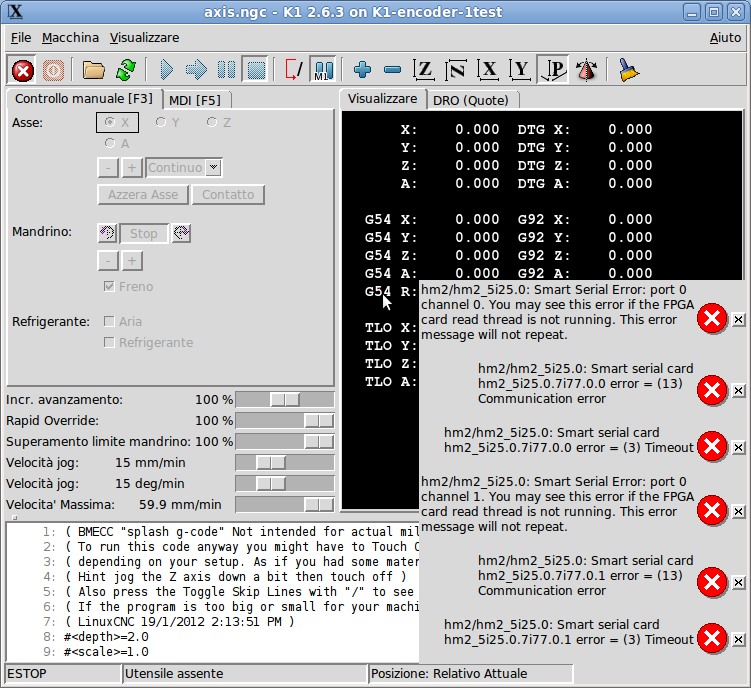Select the Visualizzare preview tab
The image size is (751, 688).
point(382,99)
